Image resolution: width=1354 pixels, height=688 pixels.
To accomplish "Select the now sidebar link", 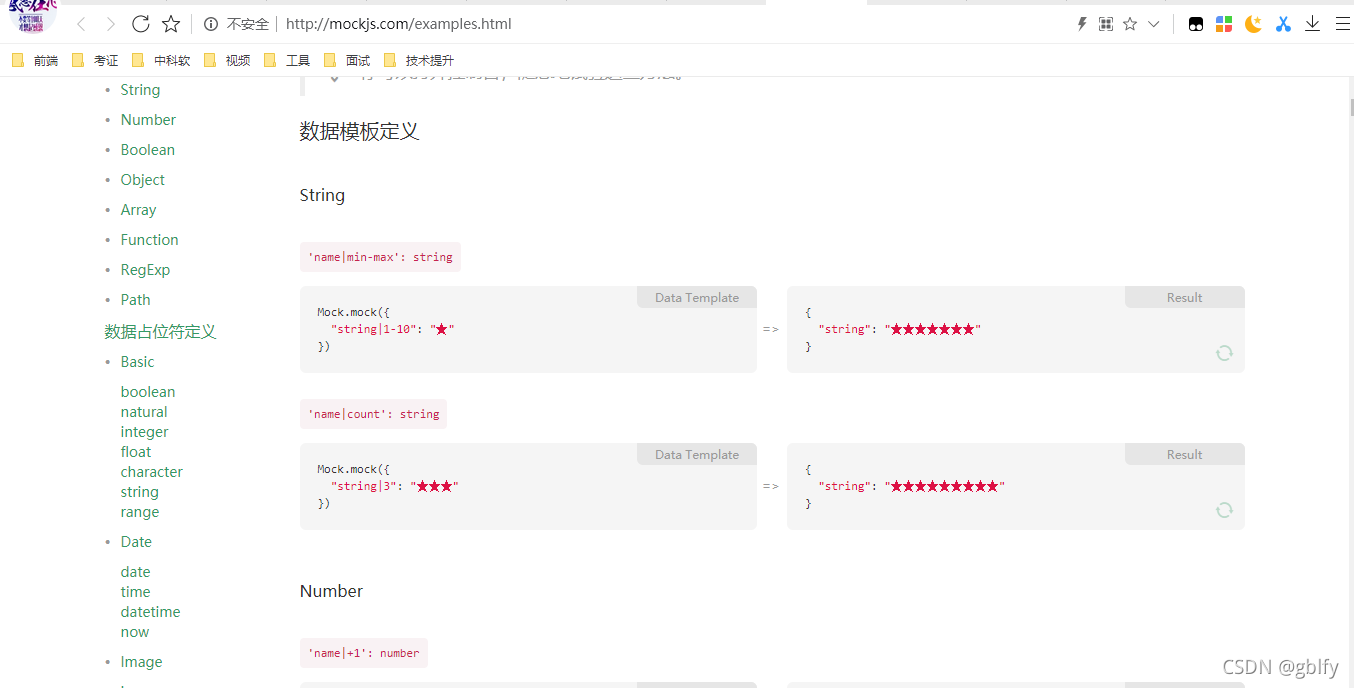I will pyautogui.click(x=135, y=632).
